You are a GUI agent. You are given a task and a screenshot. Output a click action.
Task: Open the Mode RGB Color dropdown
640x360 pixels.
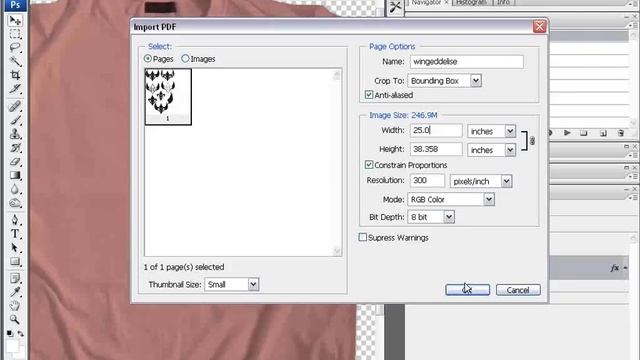(489, 199)
